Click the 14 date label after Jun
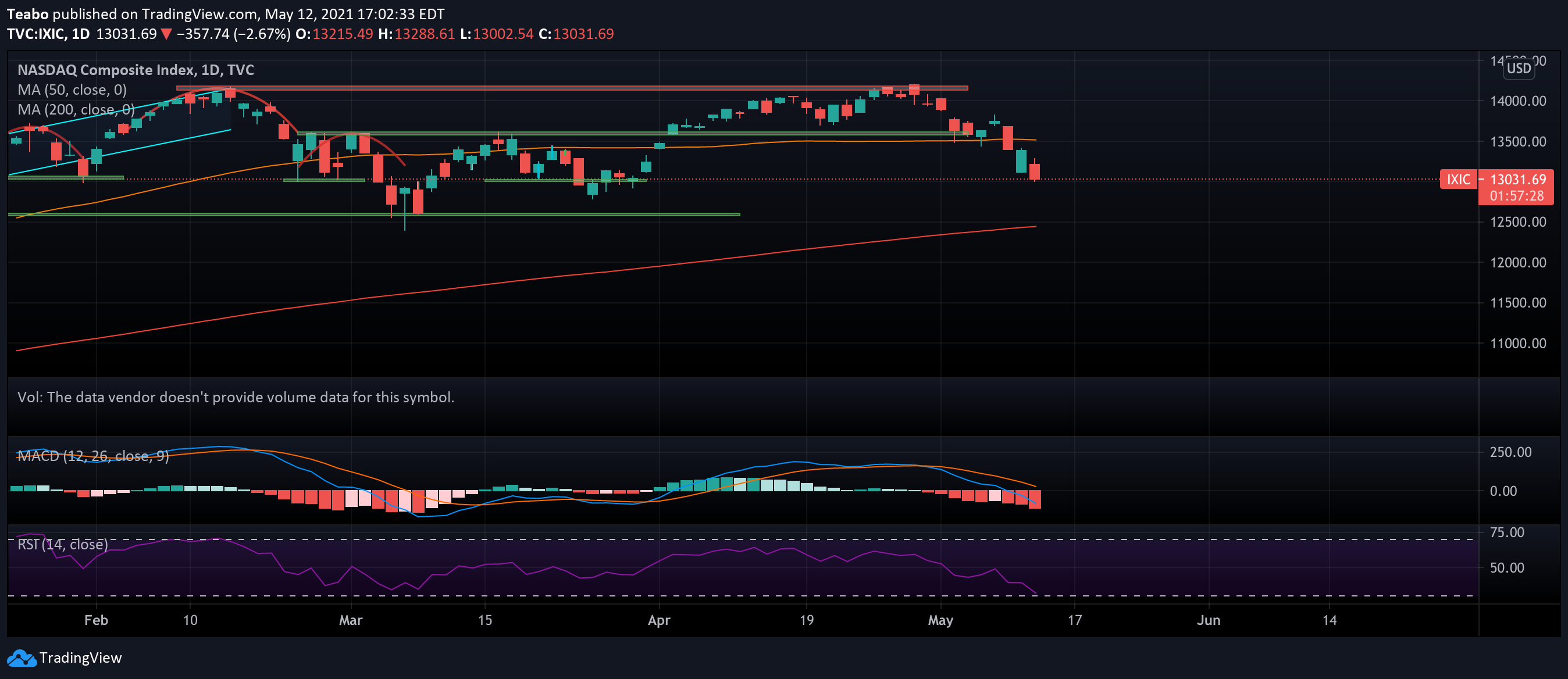This screenshot has height=679, width=1568. click(x=1330, y=620)
